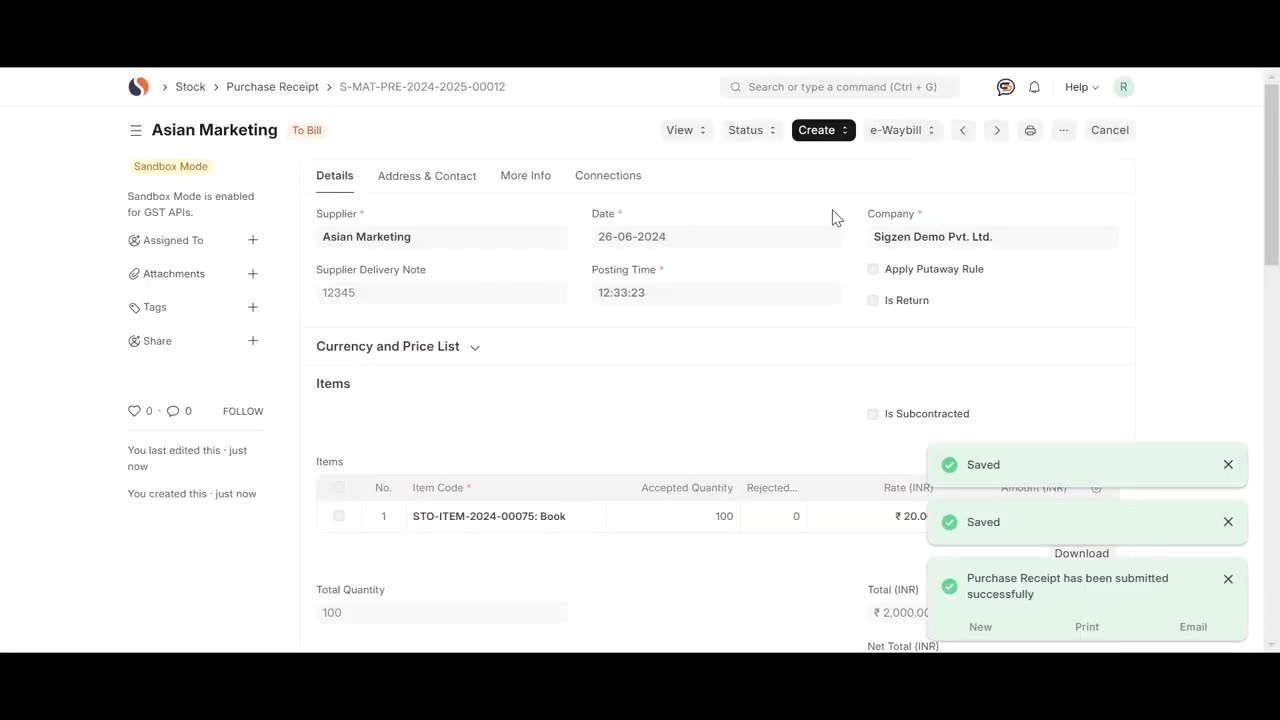
Task: Focus the search command bar
Action: (x=839, y=87)
